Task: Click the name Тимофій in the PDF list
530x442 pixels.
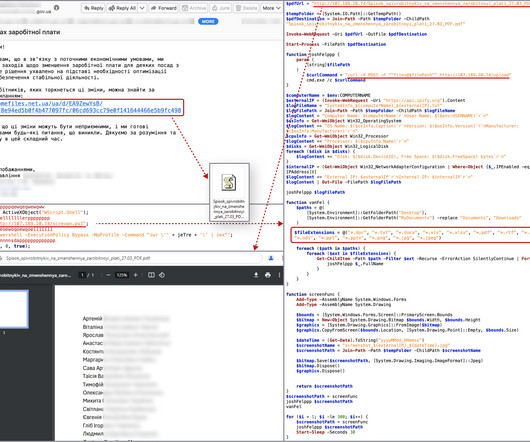Action: point(93,385)
